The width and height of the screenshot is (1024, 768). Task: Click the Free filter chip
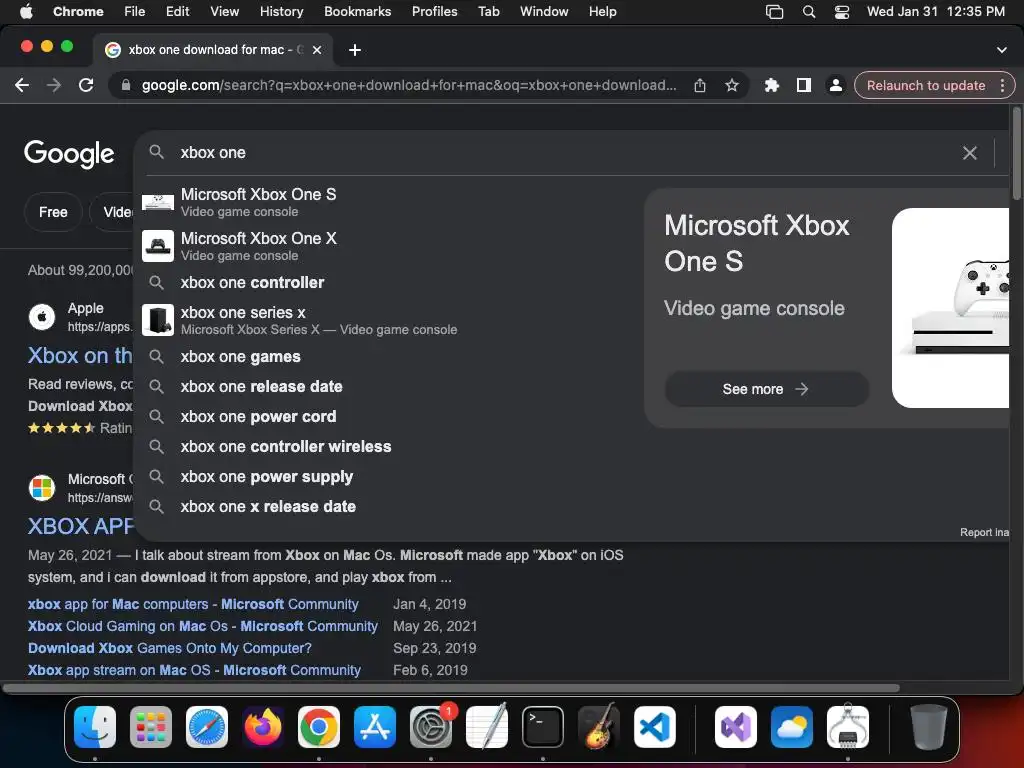(53, 212)
